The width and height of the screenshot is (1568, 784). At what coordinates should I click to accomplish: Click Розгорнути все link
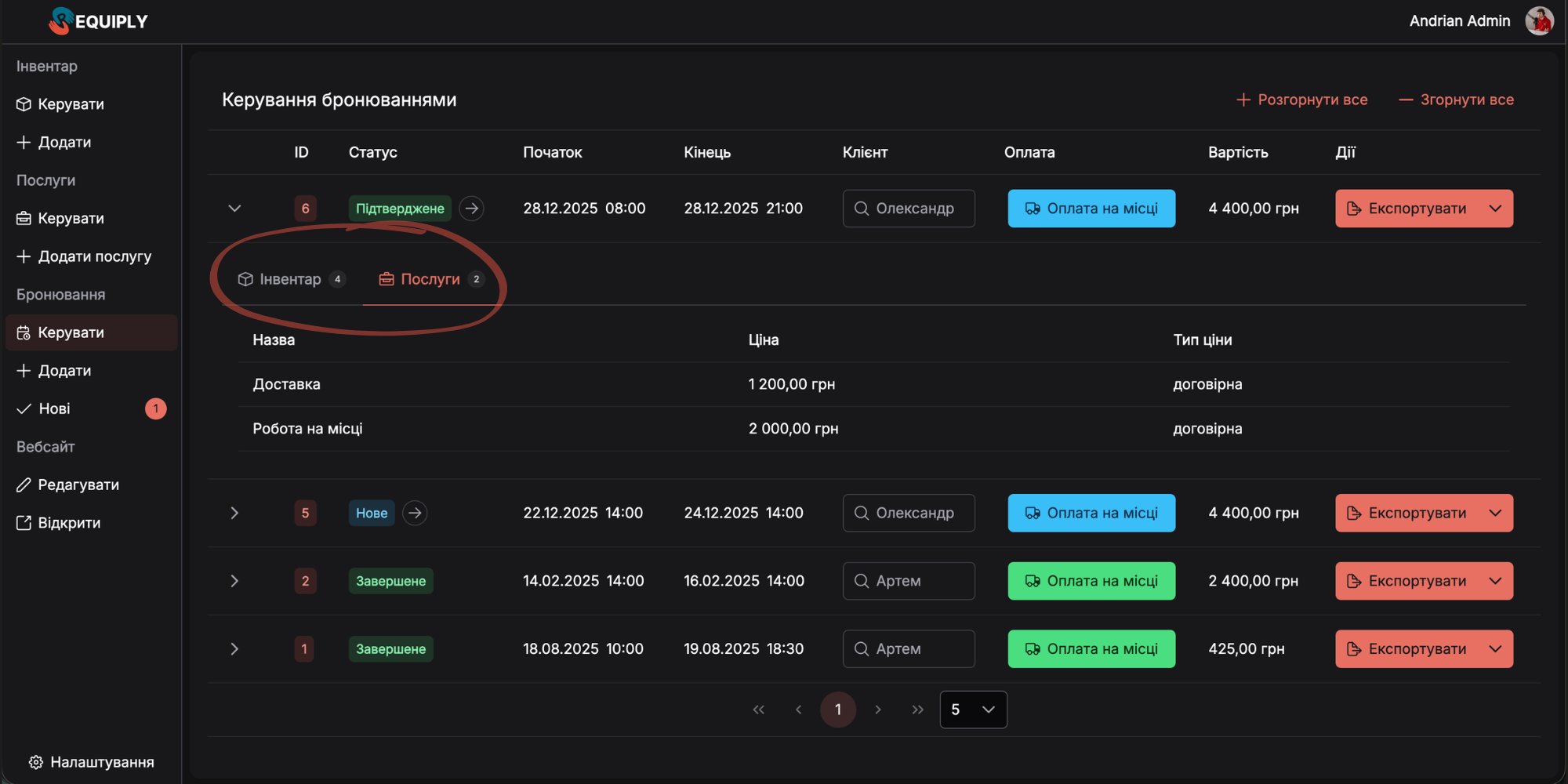pos(1302,100)
